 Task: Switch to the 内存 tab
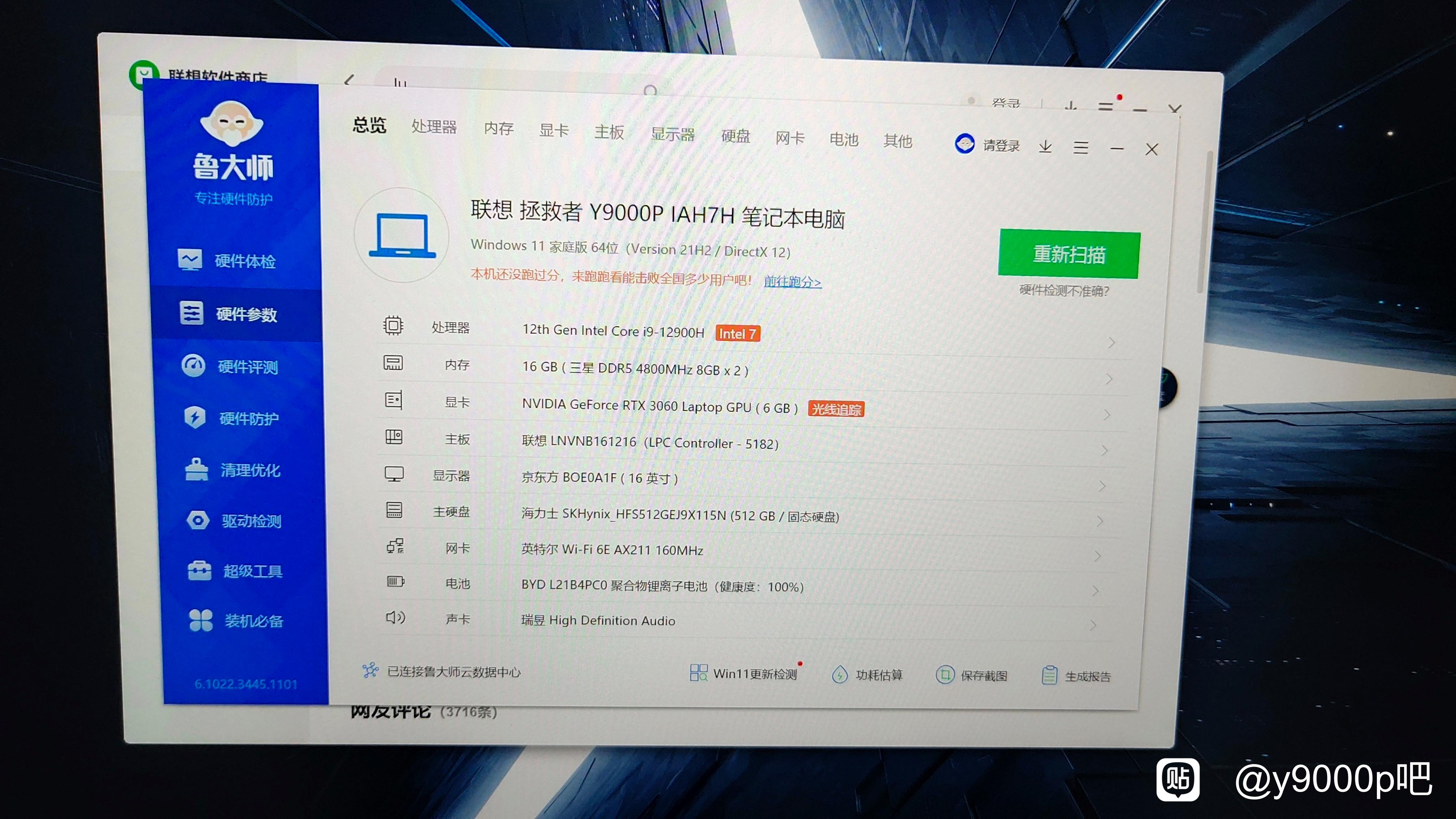coord(499,129)
